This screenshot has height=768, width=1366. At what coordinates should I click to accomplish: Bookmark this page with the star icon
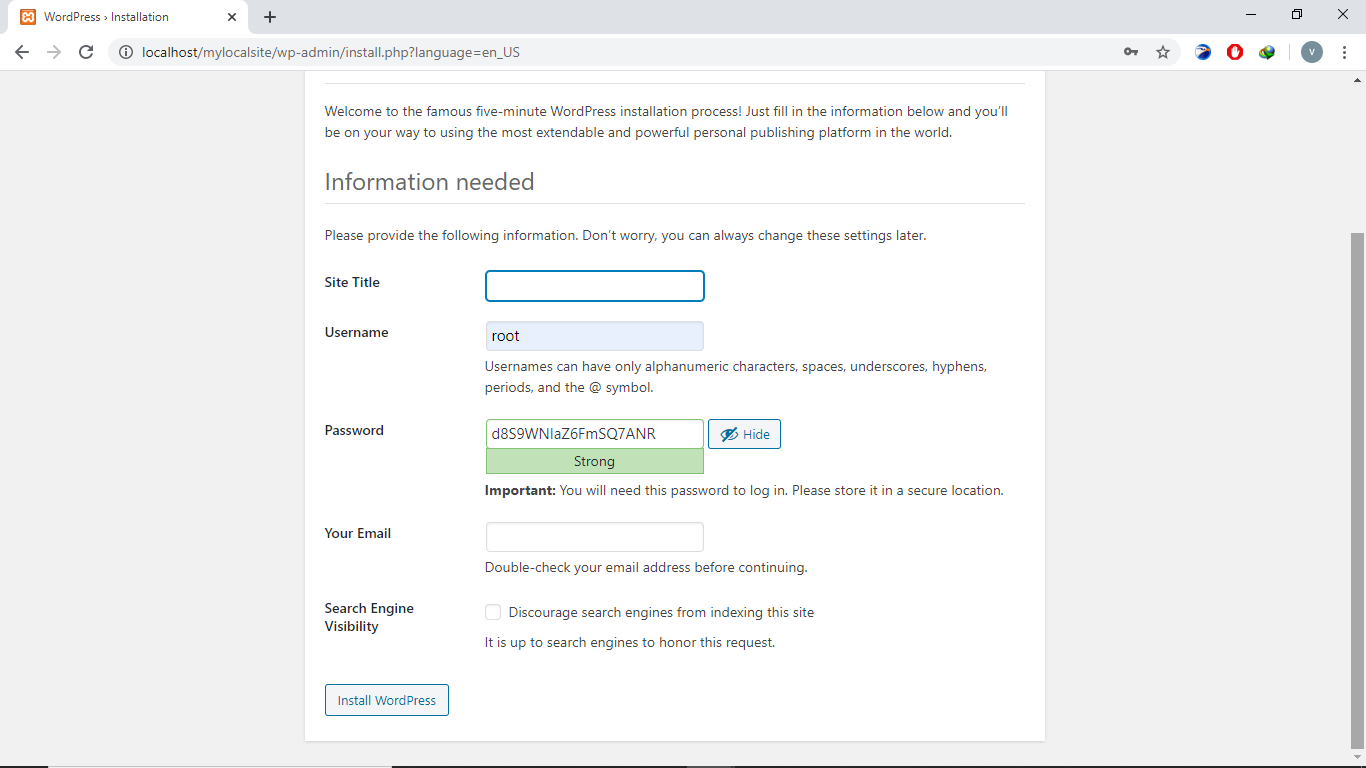click(x=1163, y=52)
